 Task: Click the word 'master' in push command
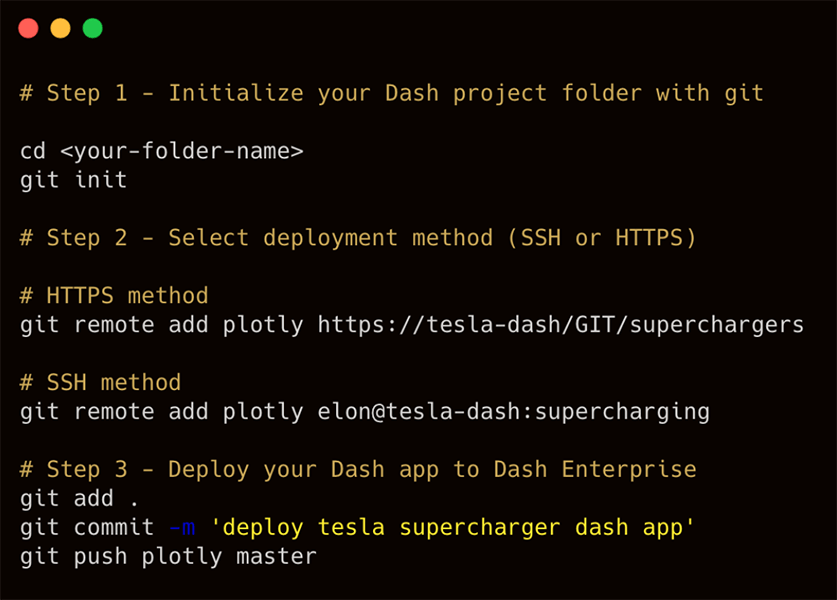[277, 557]
